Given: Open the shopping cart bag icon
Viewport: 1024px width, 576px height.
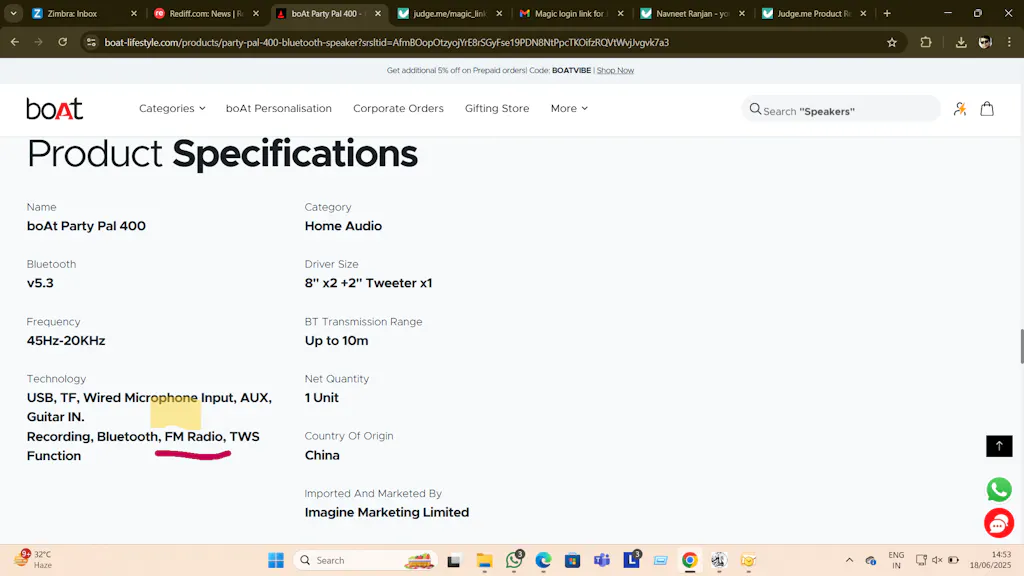Looking at the screenshot, I should (x=986, y=109).
